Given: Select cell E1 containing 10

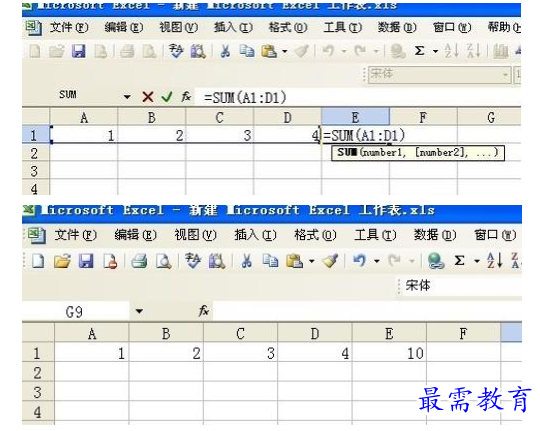Looking at the screenshot, I should 389,353.
